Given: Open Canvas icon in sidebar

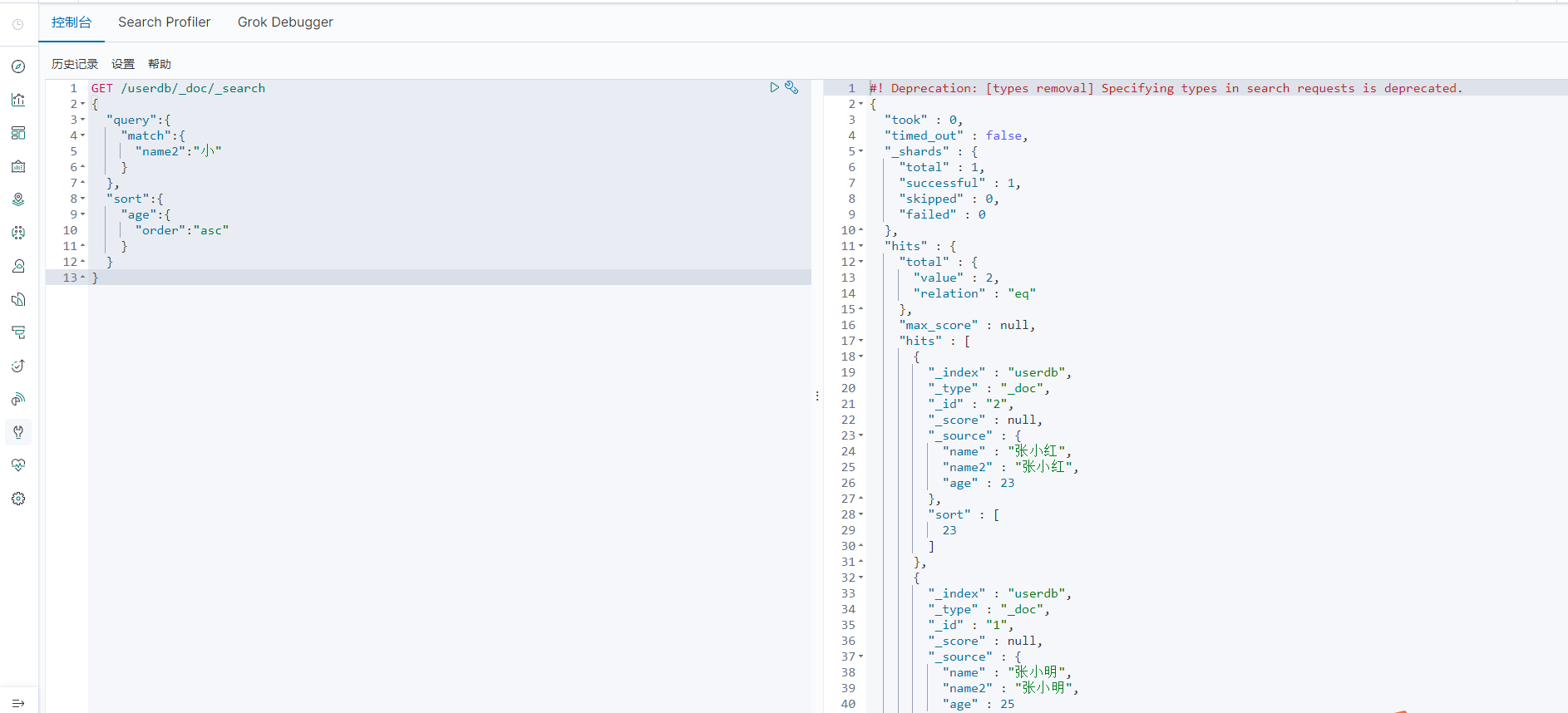Looking at the screenshot, I should tap(18, 166).
